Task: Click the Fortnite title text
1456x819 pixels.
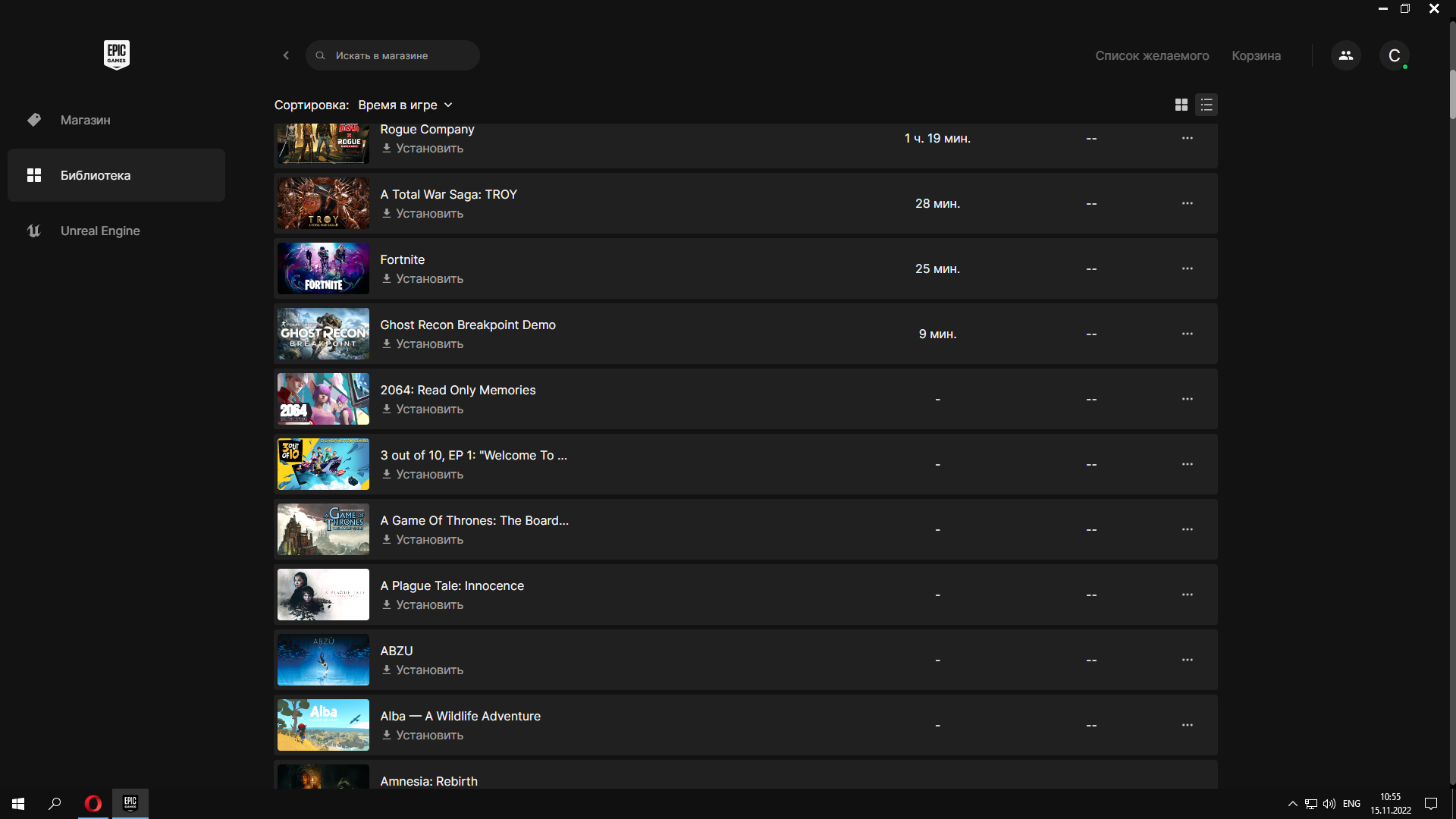Action: pos(402,260)
